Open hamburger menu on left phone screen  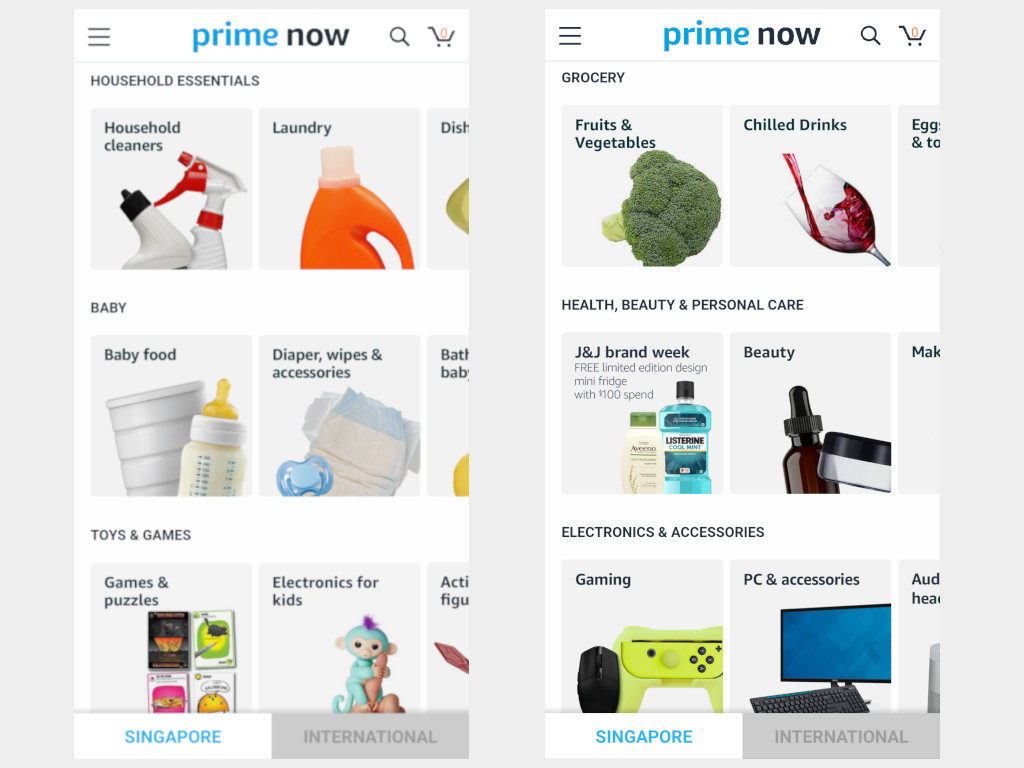pyautogui.click(x=99, y=37)
